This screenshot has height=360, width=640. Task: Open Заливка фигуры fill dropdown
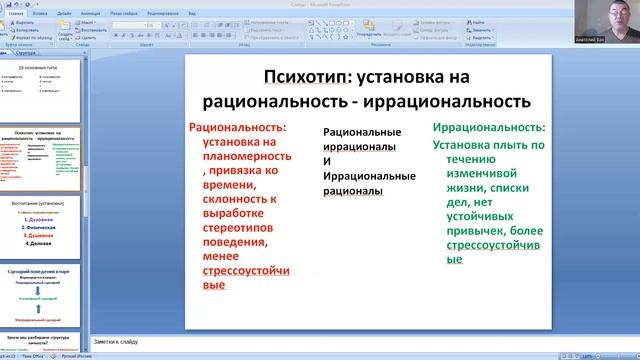point(432,23)
